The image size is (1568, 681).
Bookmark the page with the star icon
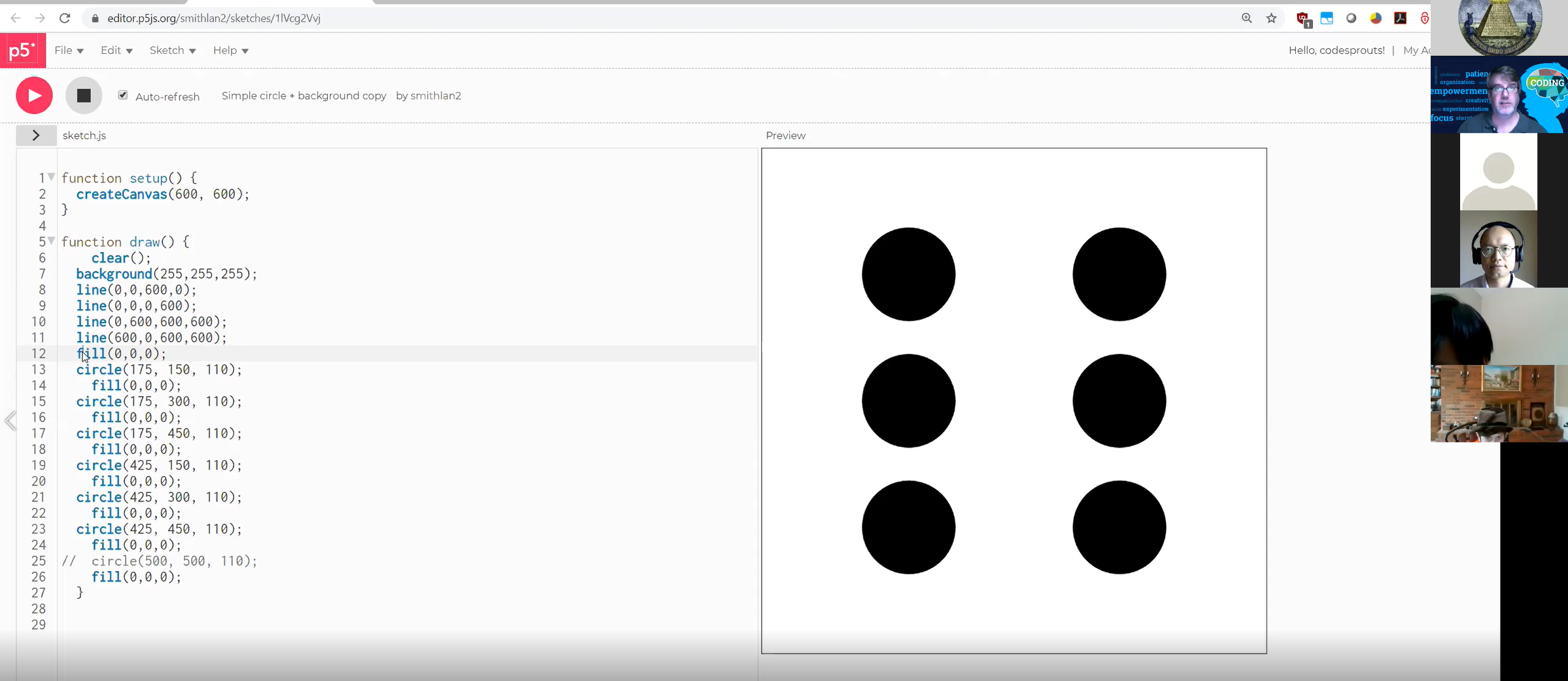pos(1271,18)
